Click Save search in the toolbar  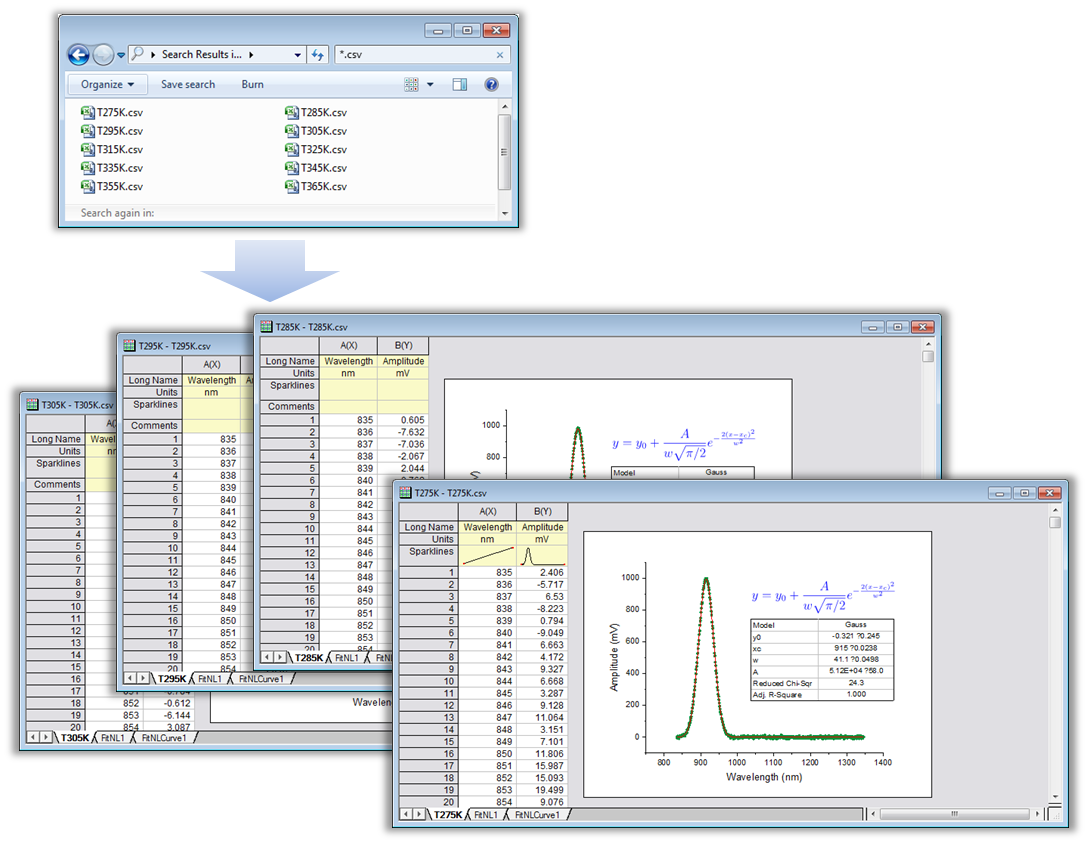click(188, 85)
